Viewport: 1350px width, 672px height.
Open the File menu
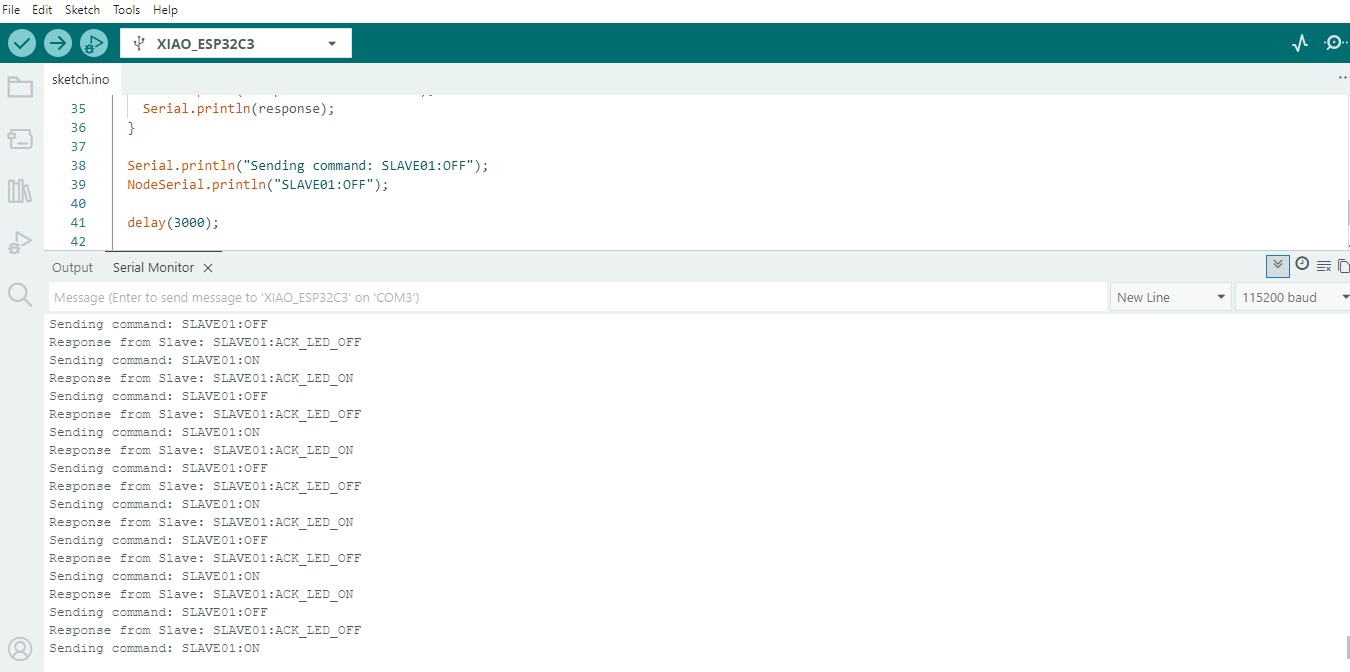12,9
